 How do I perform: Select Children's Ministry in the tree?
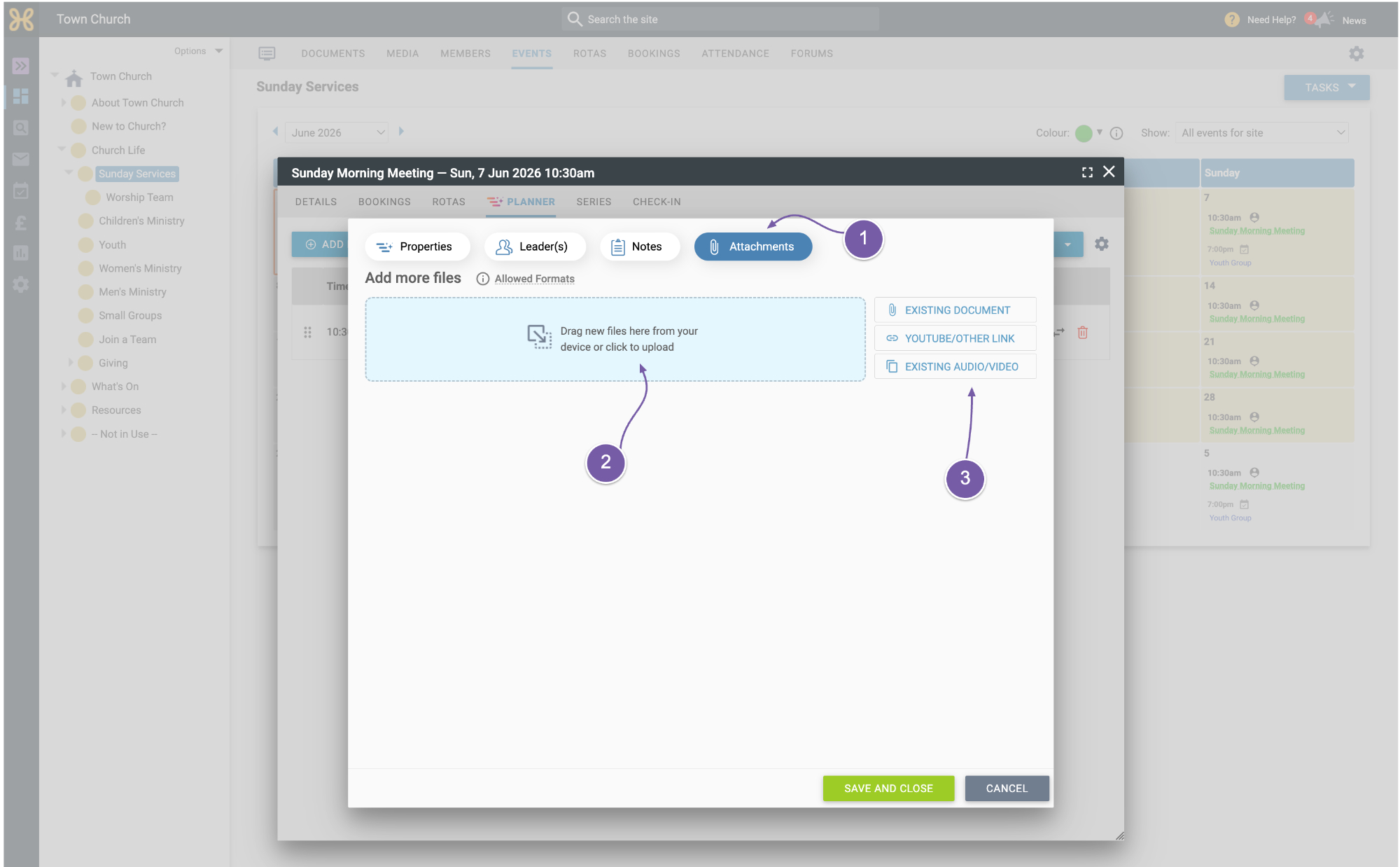point(141,221)
